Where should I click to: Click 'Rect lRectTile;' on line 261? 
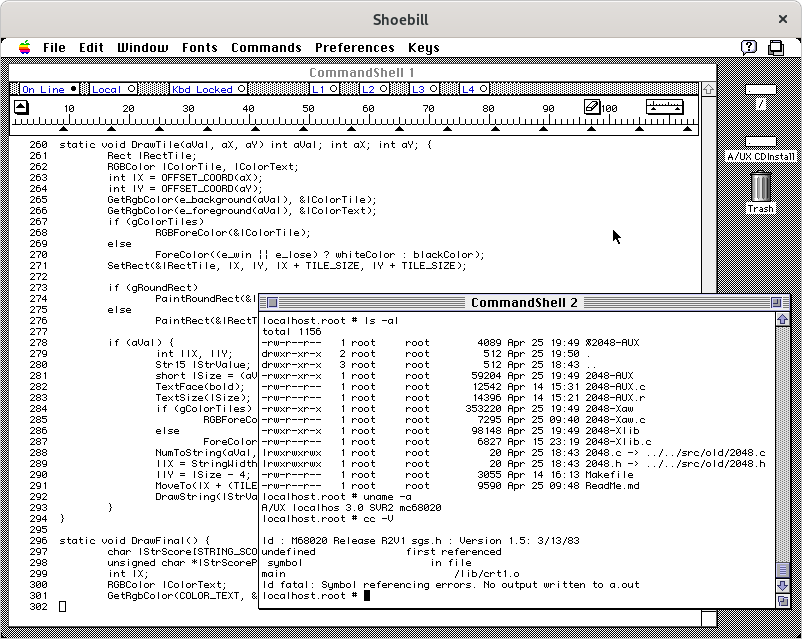coord(151,156)
